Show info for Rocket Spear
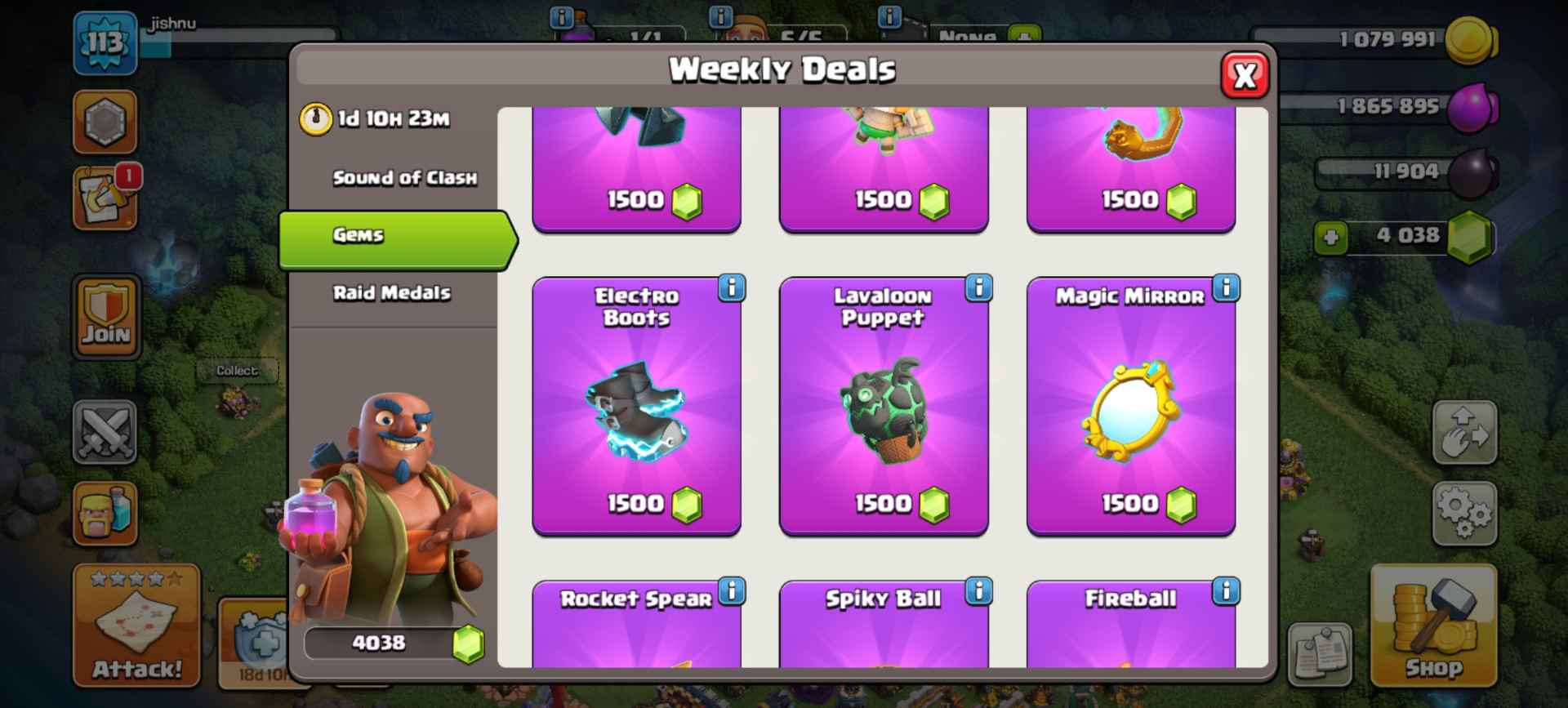 click(x=732, y=591)
